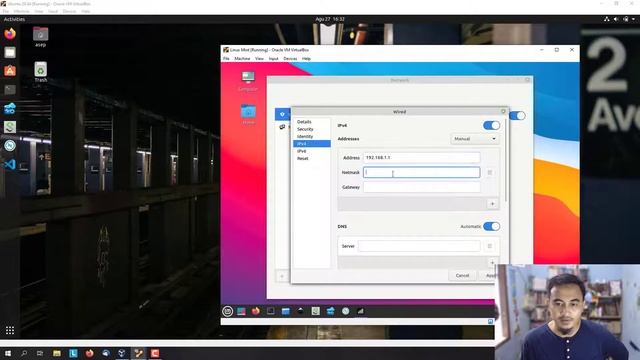Open file manager in Linux Mint panel
The image size is (640, 360).
[285, 311]
